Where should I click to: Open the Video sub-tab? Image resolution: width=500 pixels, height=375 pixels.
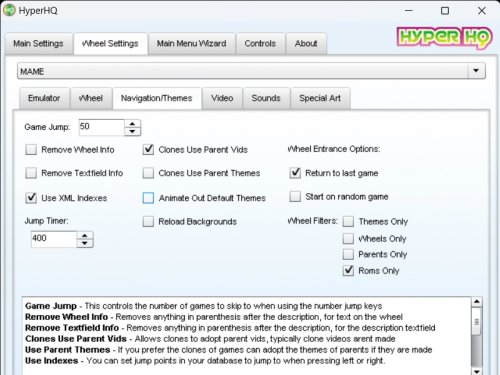[222, 98]
